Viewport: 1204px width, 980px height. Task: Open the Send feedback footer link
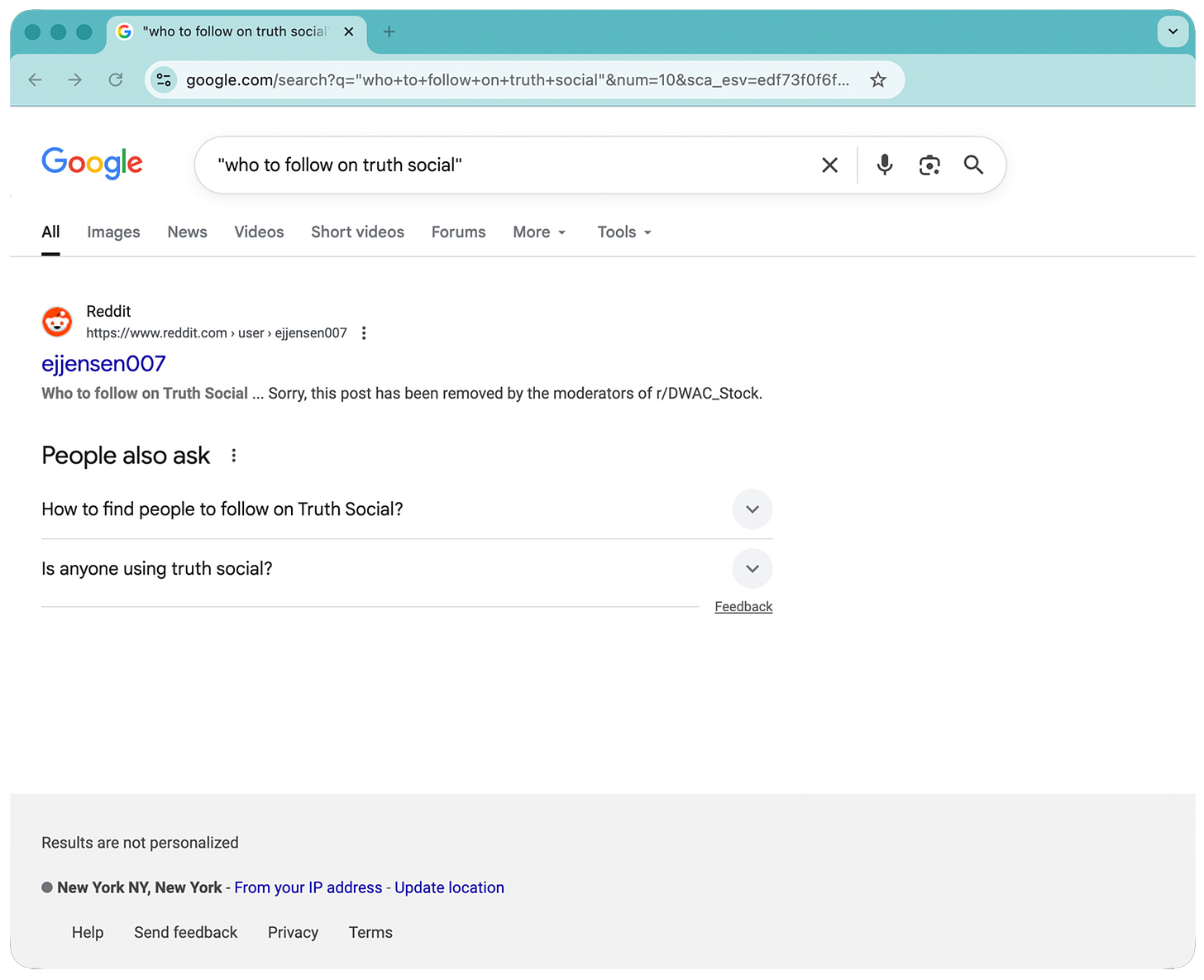point(185,932)
